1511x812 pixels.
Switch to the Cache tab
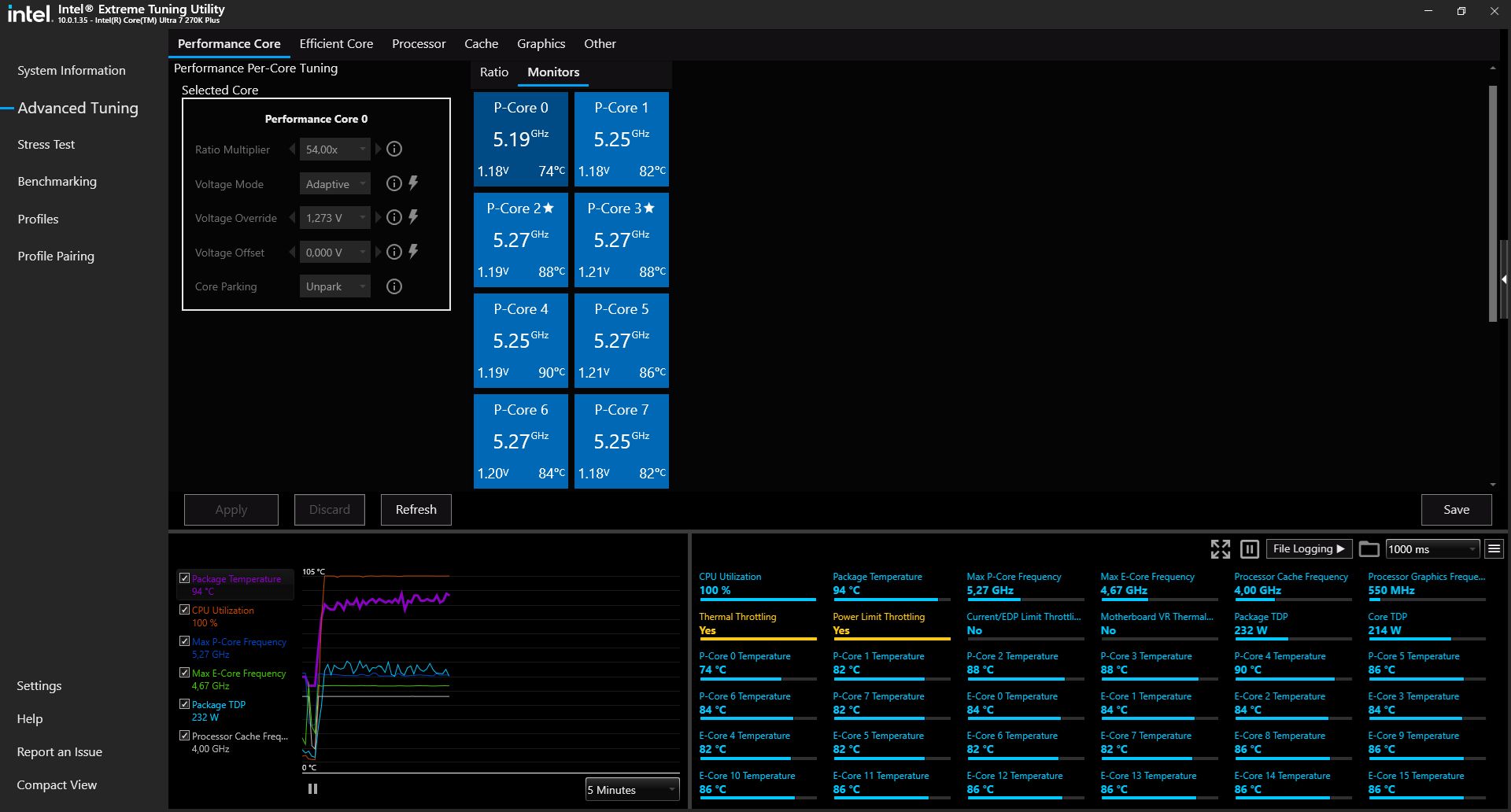481,44
